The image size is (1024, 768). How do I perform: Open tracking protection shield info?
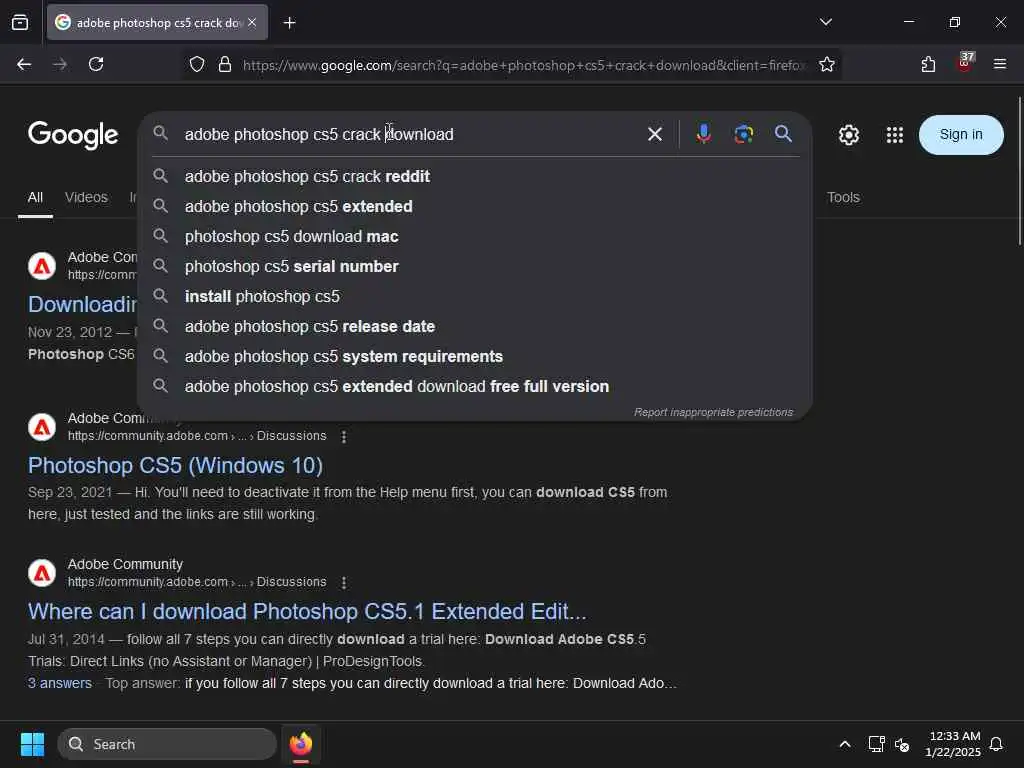tap(197, 64)
